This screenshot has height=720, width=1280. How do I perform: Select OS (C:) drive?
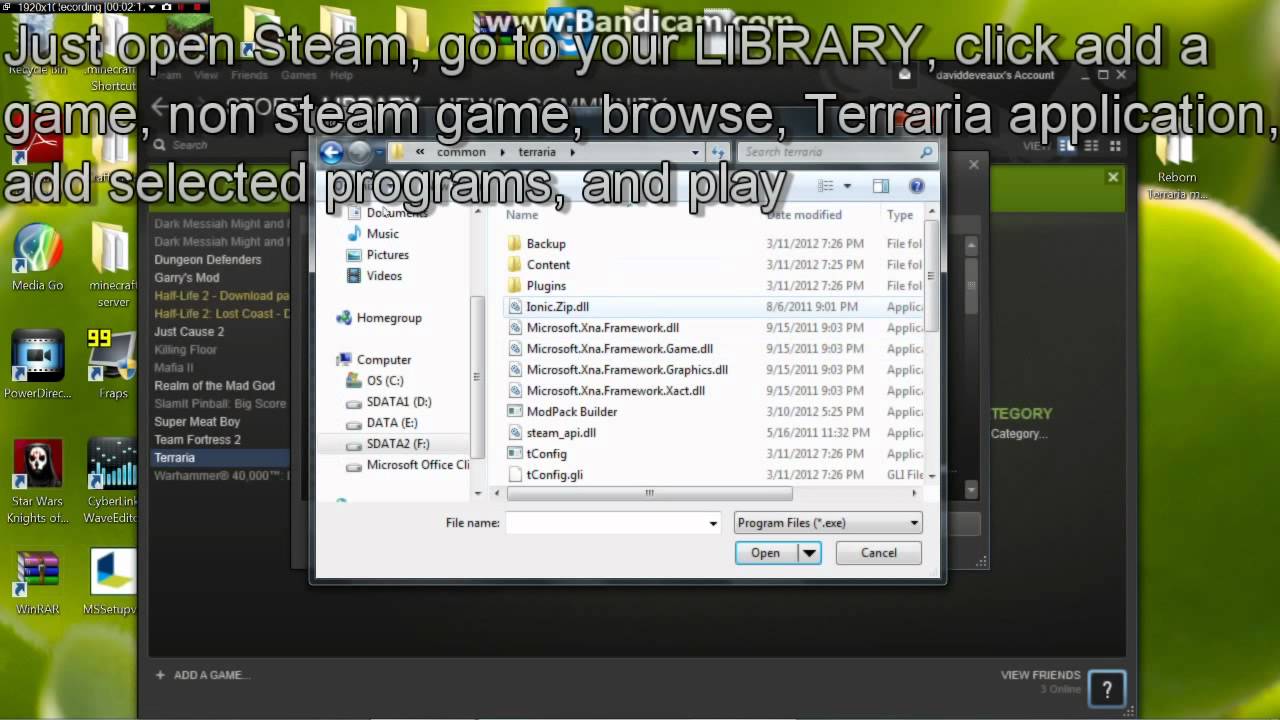385,381
